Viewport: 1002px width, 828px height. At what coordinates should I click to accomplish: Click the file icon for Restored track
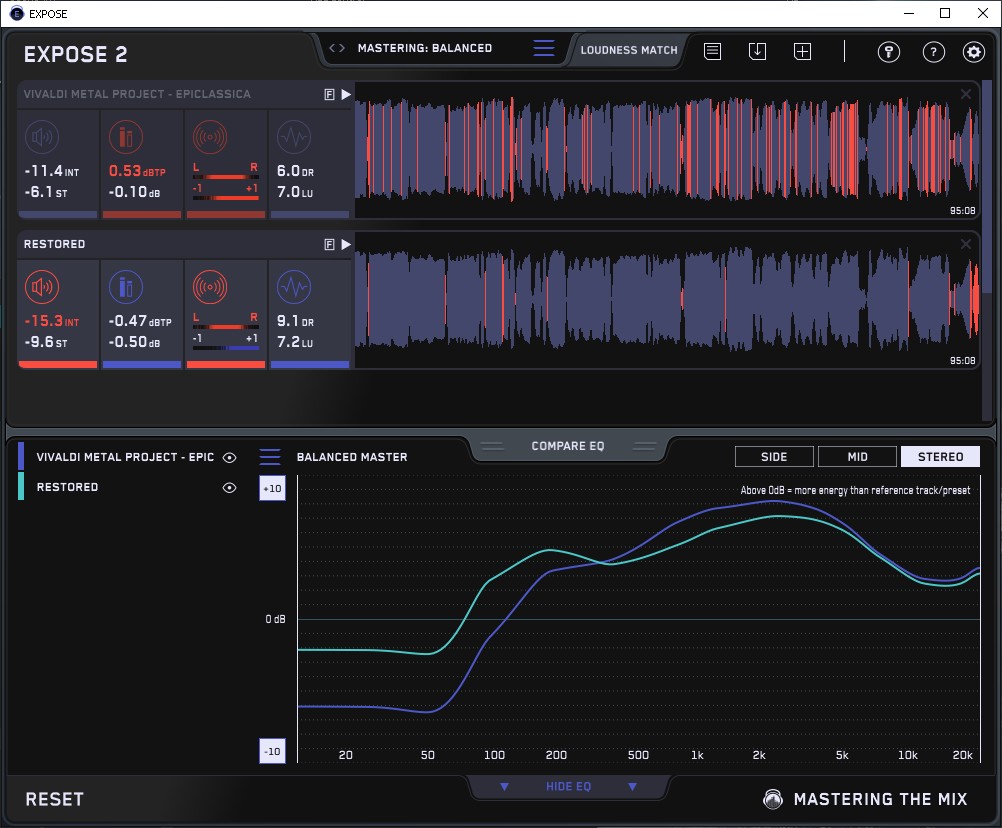(330, 245)
